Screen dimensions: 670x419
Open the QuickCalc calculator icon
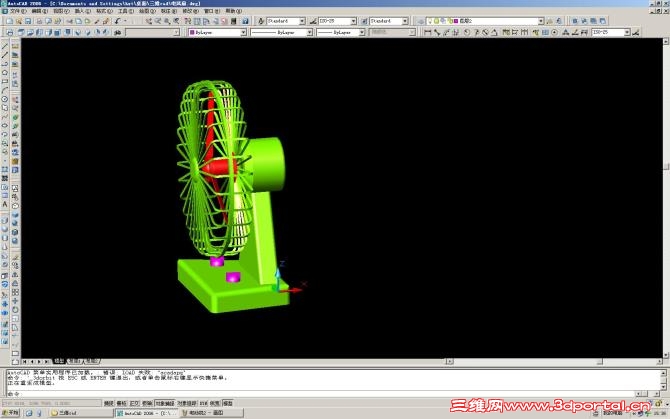[x=233, y=21]
